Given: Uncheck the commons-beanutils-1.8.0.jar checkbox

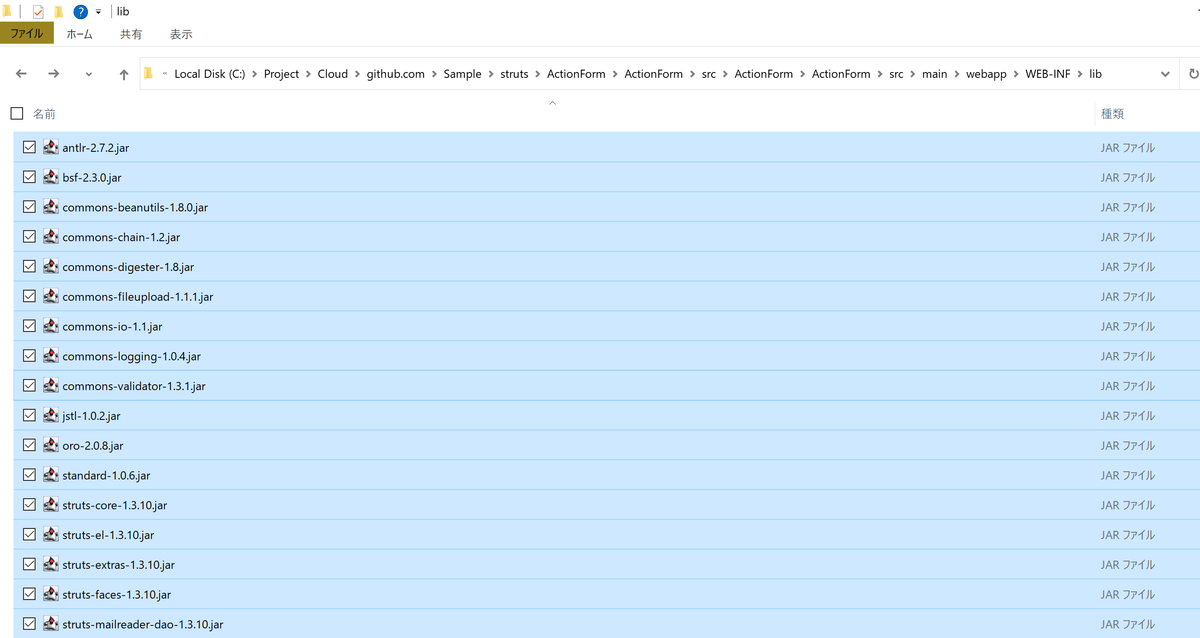Looking at the screenshot, I should (29, 207).
